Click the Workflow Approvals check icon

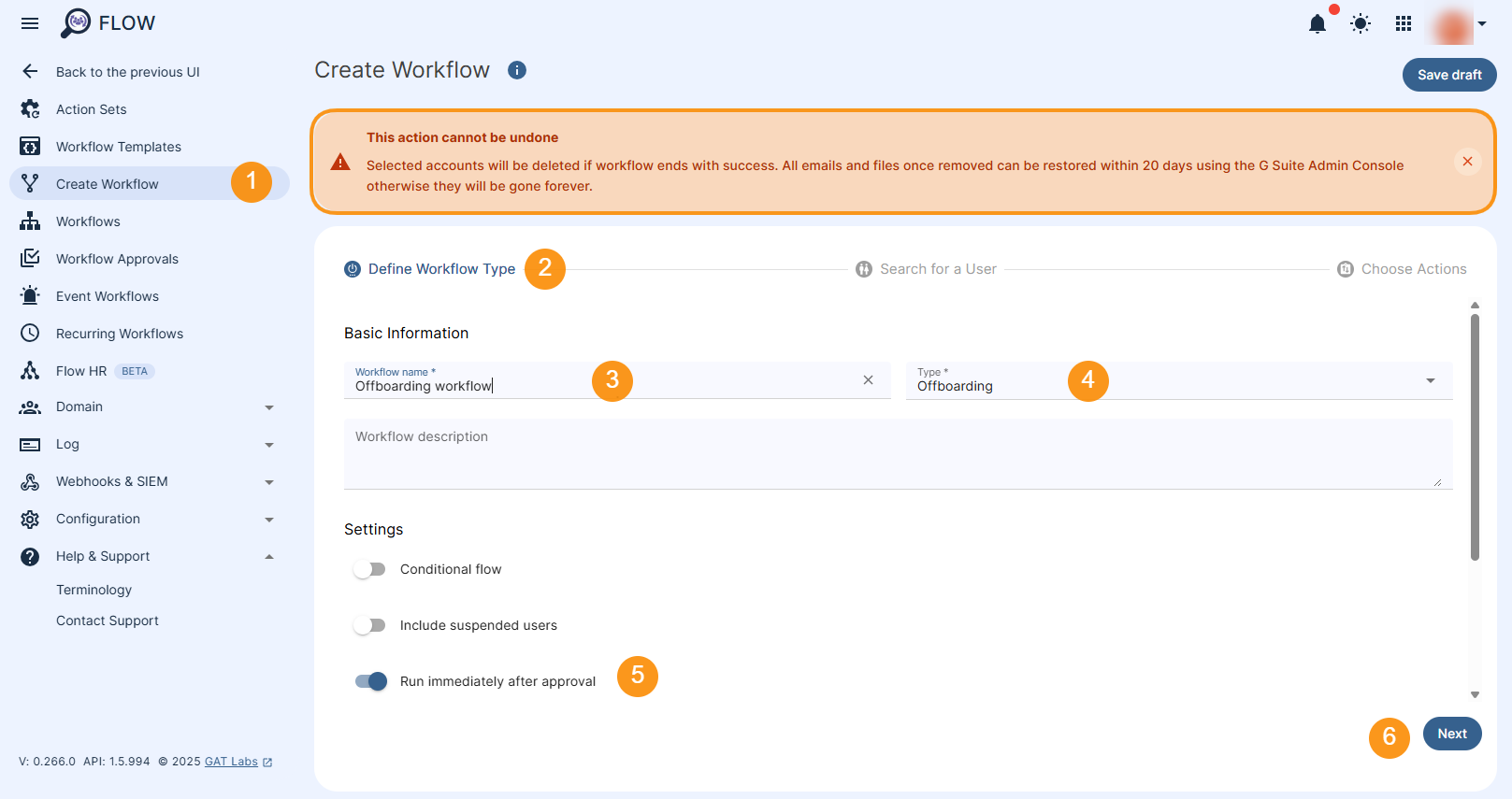30,258
